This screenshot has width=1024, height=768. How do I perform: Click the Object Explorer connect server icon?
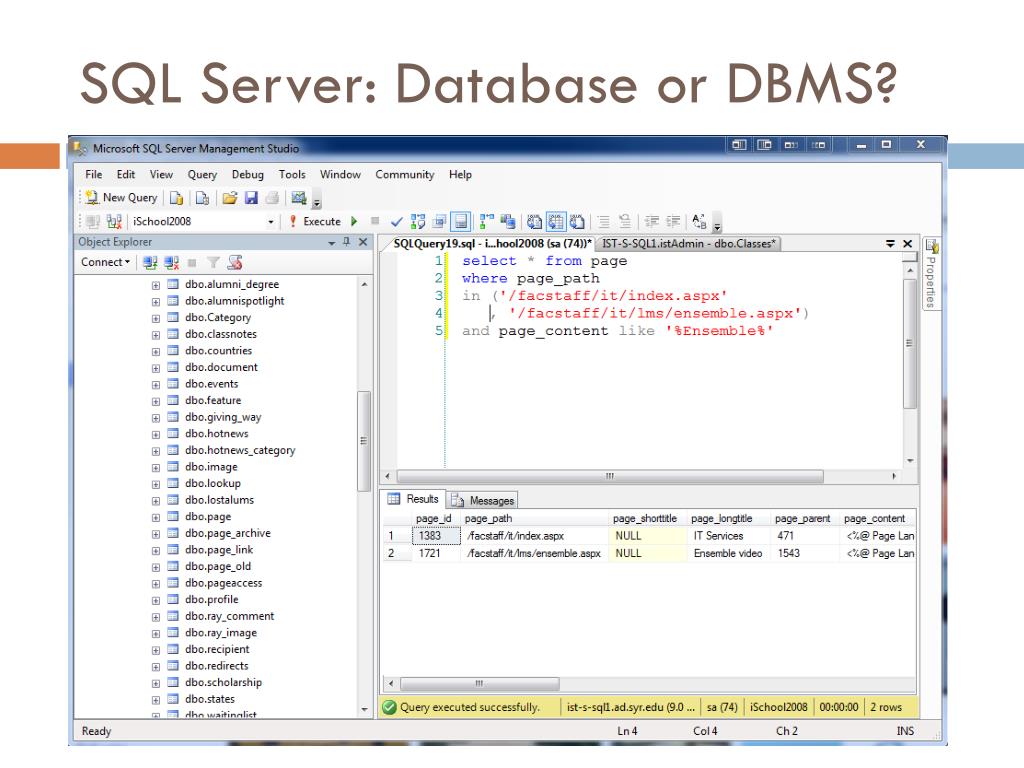pos(150,263)
